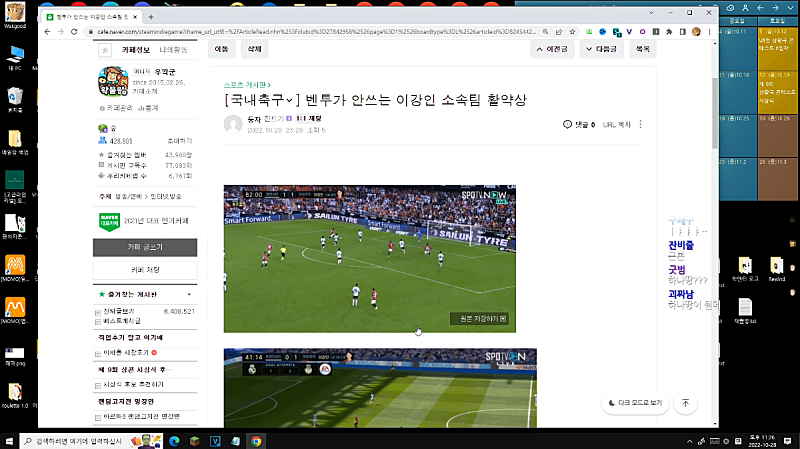This screenshot has width=800, height=449.
Task: Switch to the 나의활동 tab
Action: click(x=173, y=49)
